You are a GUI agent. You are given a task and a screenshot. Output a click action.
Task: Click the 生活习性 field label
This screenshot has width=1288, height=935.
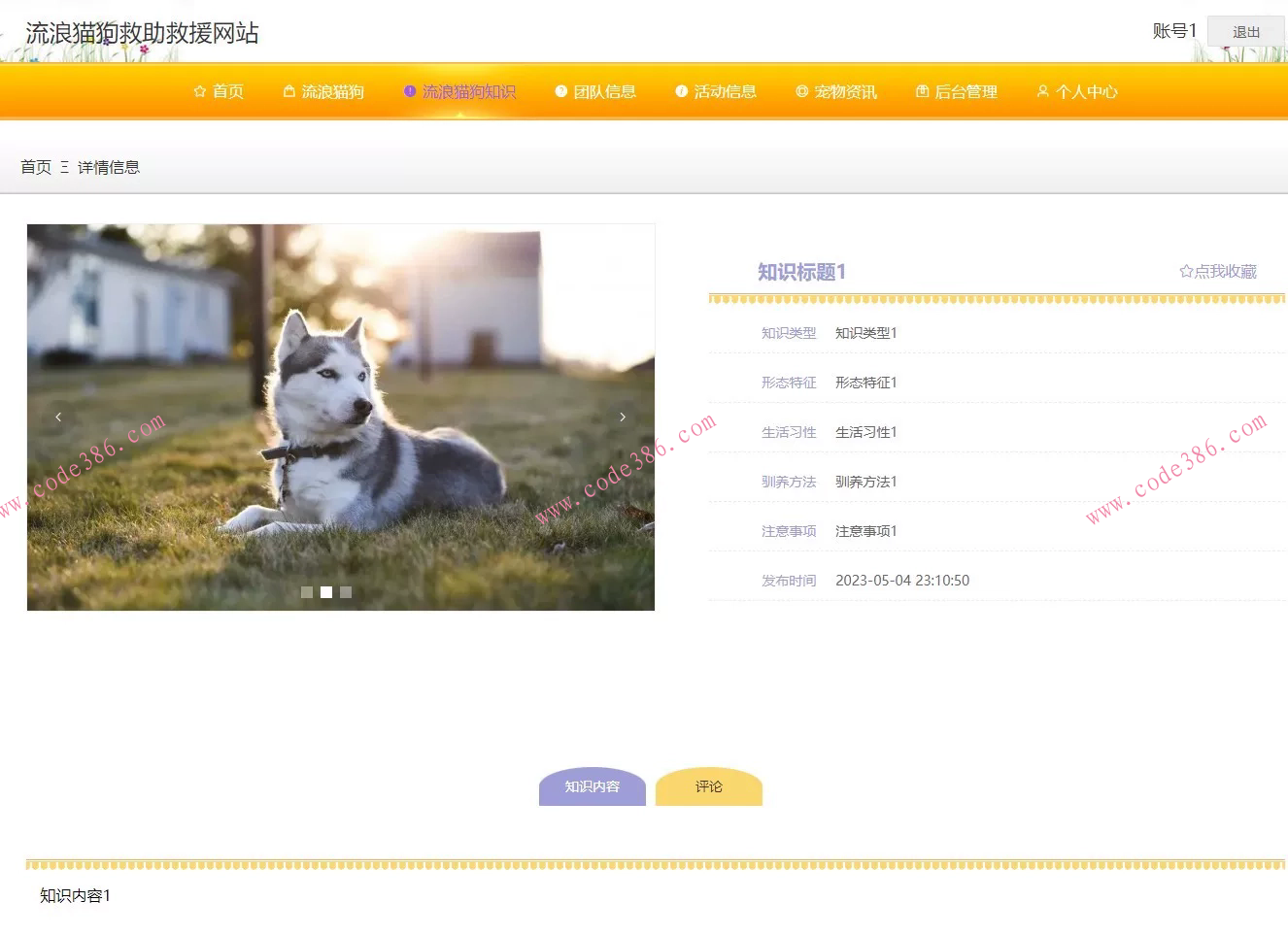click(789, 432)
